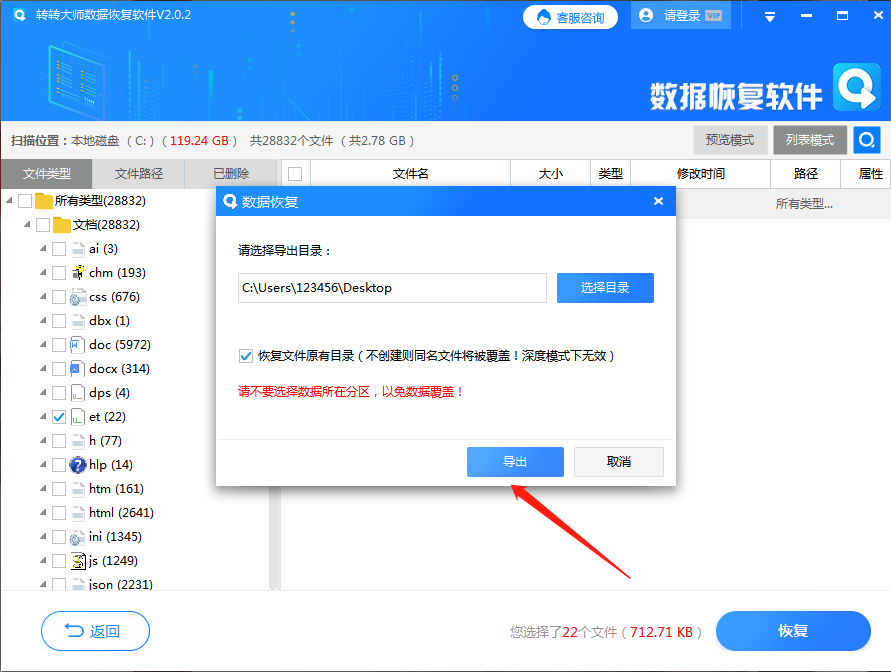Uncheck the et (22) file type checkbox
Screen dimensions: 891x672
[x=58, y=416]
